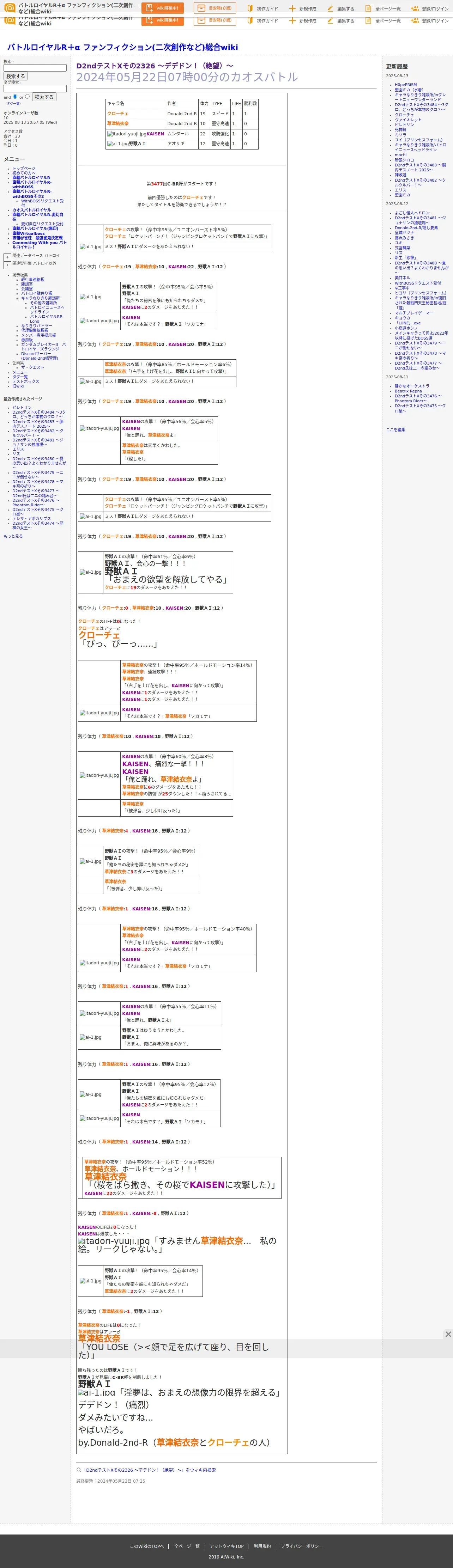Select the 'or' search radio button
Screen dimensions: 453x1568
pyautogui.click(x=27, y=96)
